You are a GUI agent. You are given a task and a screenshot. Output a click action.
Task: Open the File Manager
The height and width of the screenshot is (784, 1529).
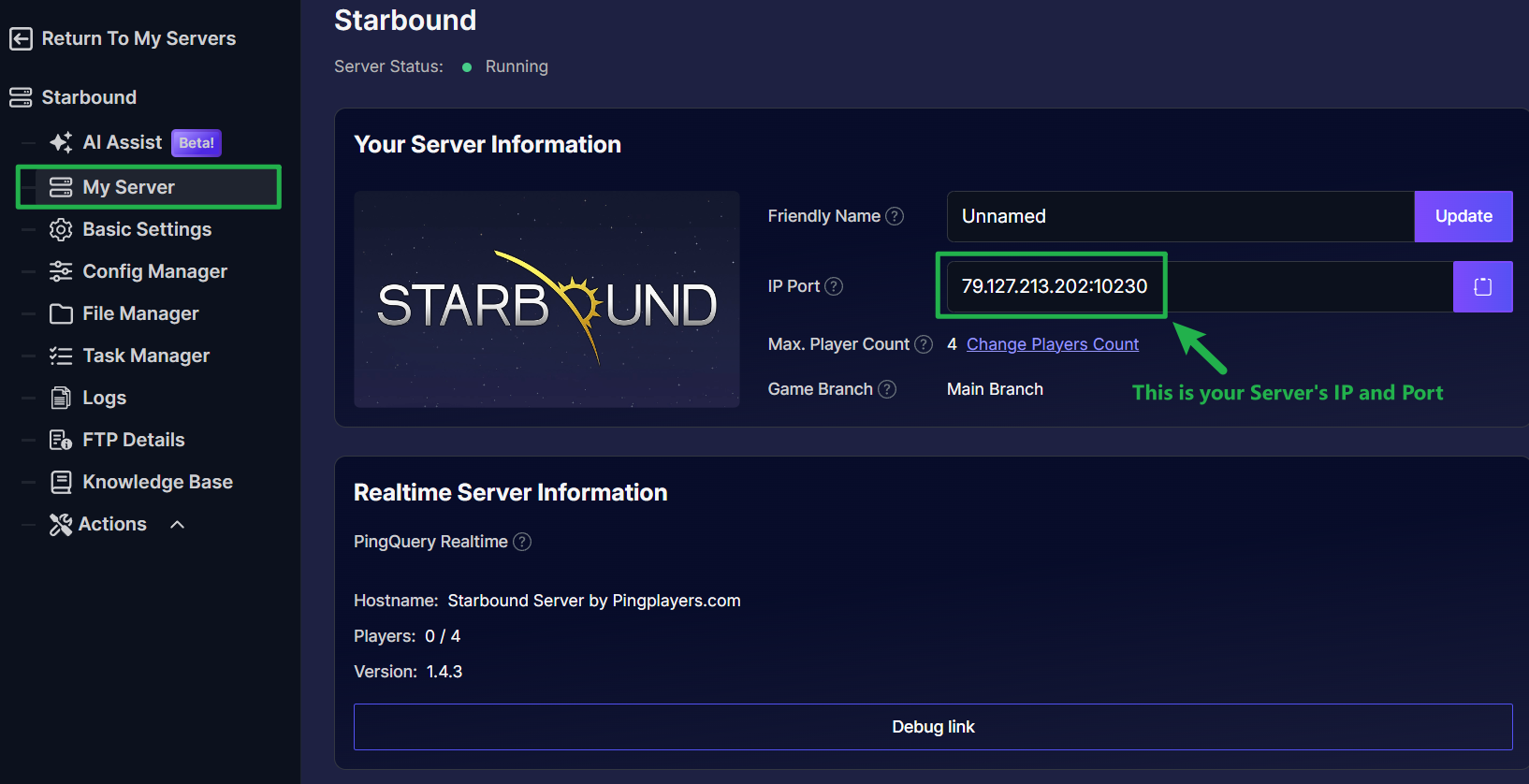click(x=140, y=313)
